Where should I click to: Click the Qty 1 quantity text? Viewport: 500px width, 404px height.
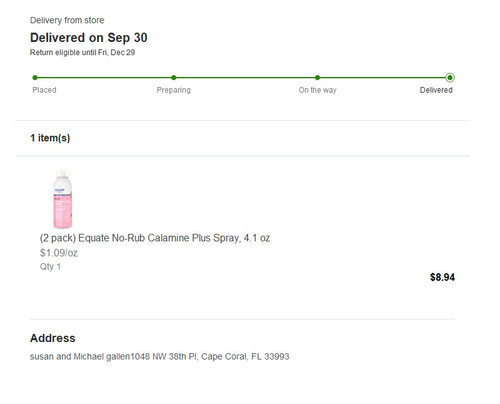50,267
